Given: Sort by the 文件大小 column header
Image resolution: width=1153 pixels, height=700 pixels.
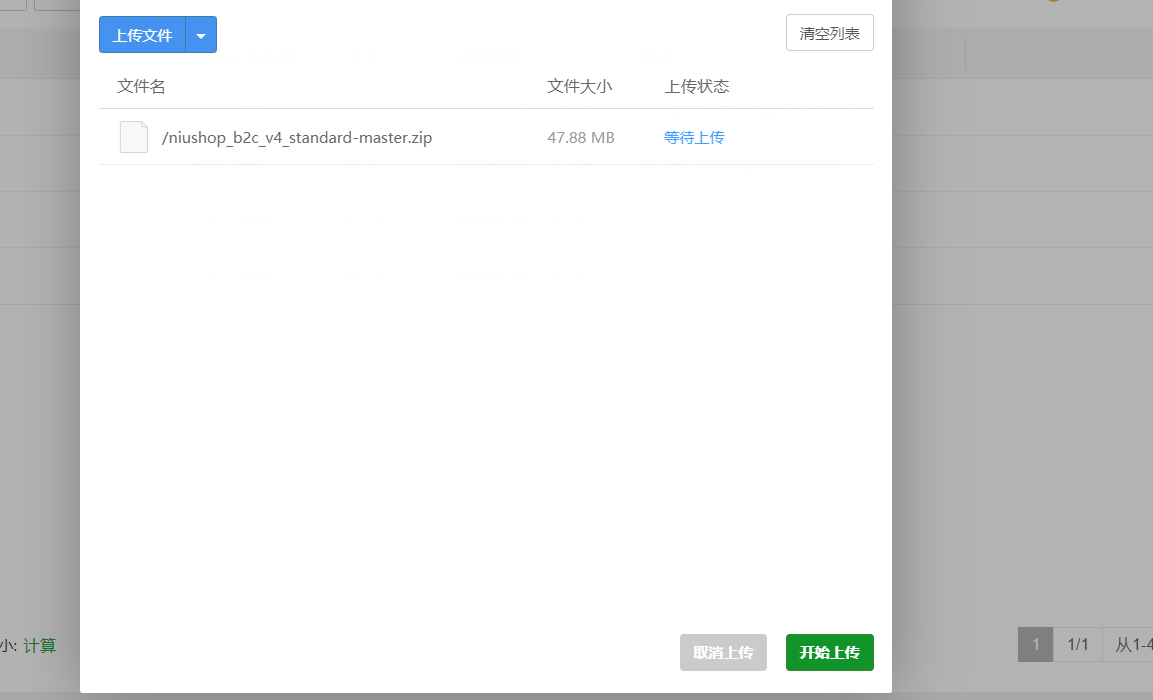Looking at the screenshot, I should point(580,86).
